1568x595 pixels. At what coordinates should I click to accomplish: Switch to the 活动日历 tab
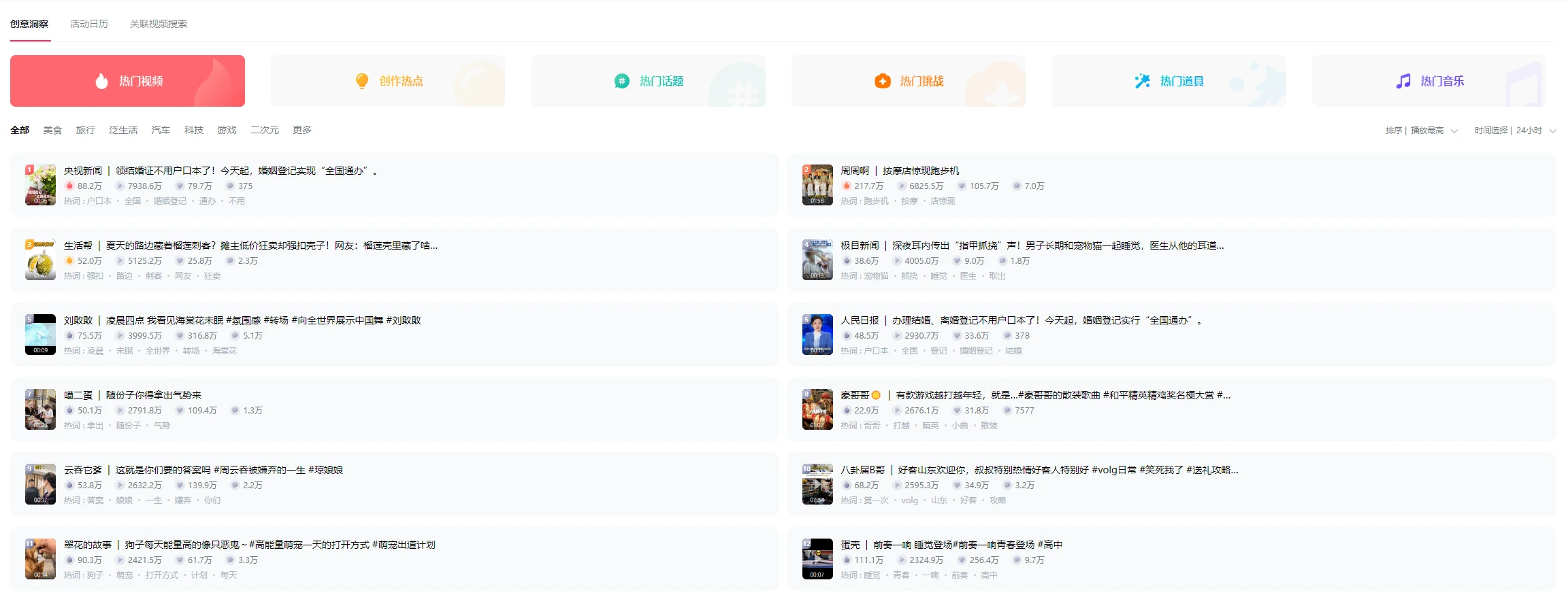tap(89, 24)
